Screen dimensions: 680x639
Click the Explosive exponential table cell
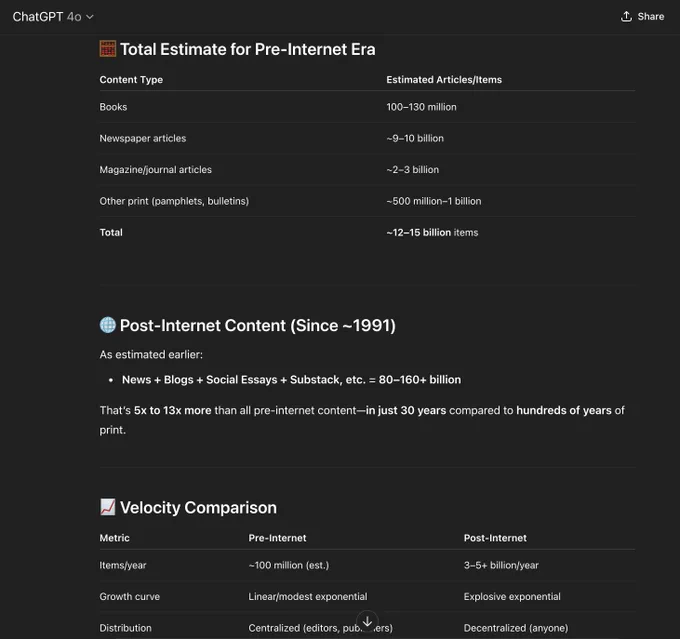pos(512,596)
